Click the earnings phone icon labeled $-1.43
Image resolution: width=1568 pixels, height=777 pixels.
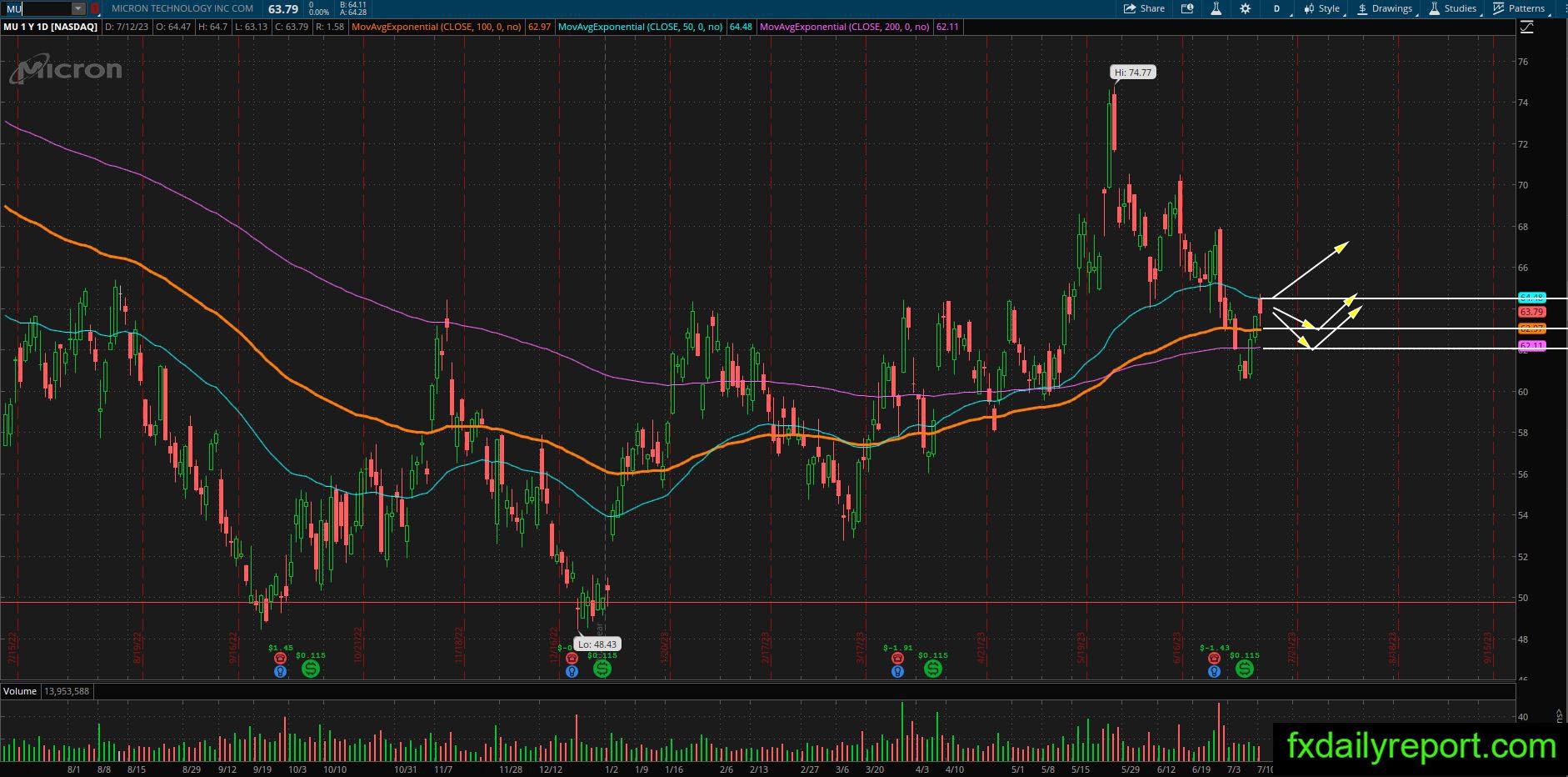(1214, 658)
